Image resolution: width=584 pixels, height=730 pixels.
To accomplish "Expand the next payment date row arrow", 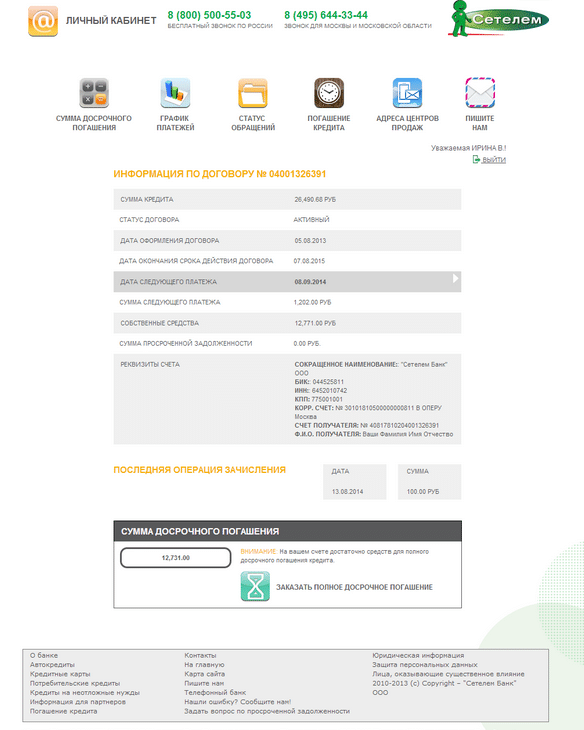I will coord(455,278).
